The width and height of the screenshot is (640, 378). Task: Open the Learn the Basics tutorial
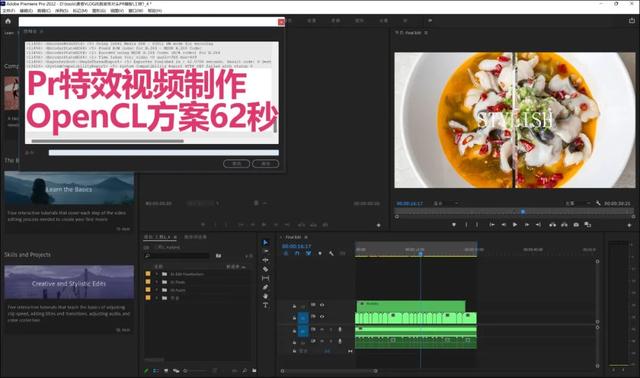(69, 189)
